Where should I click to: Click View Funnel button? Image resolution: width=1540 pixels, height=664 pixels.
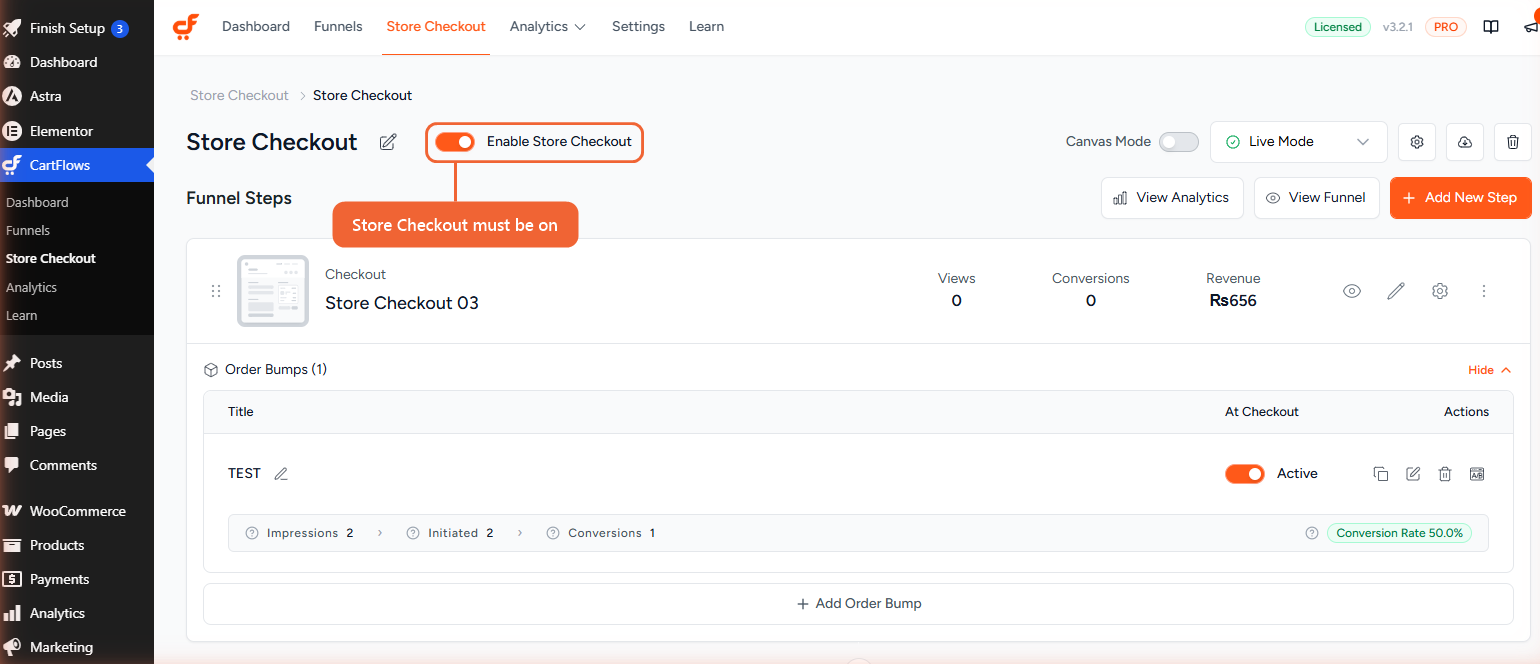pos(1317,198)
